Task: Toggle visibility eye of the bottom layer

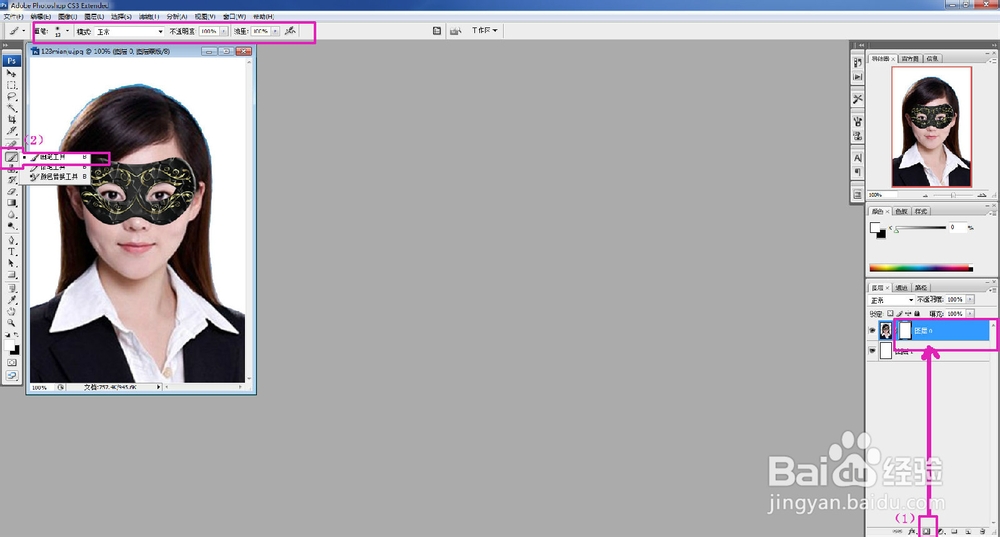Action: pyautogui.click(x=872, y=350)
